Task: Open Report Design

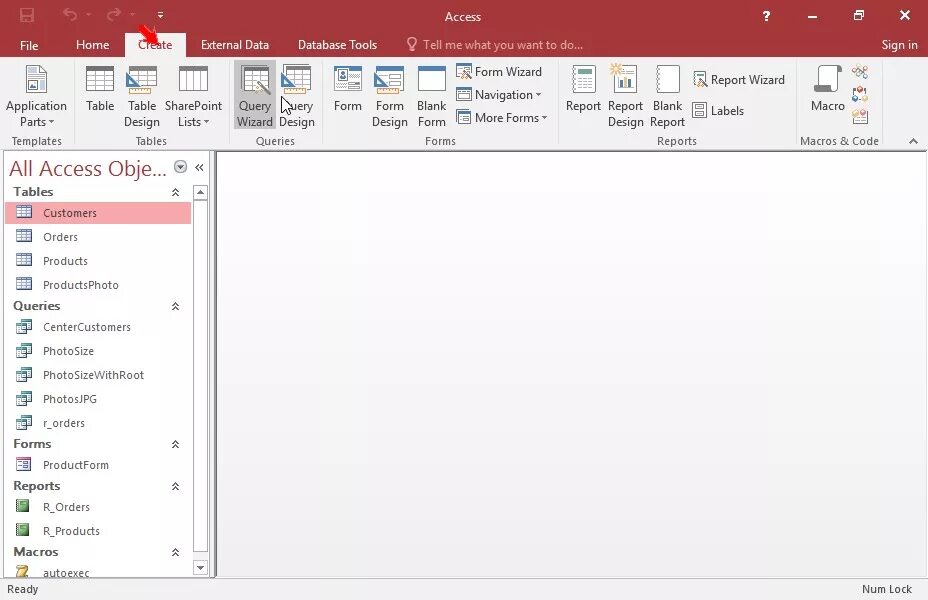Action: [625, 96]
